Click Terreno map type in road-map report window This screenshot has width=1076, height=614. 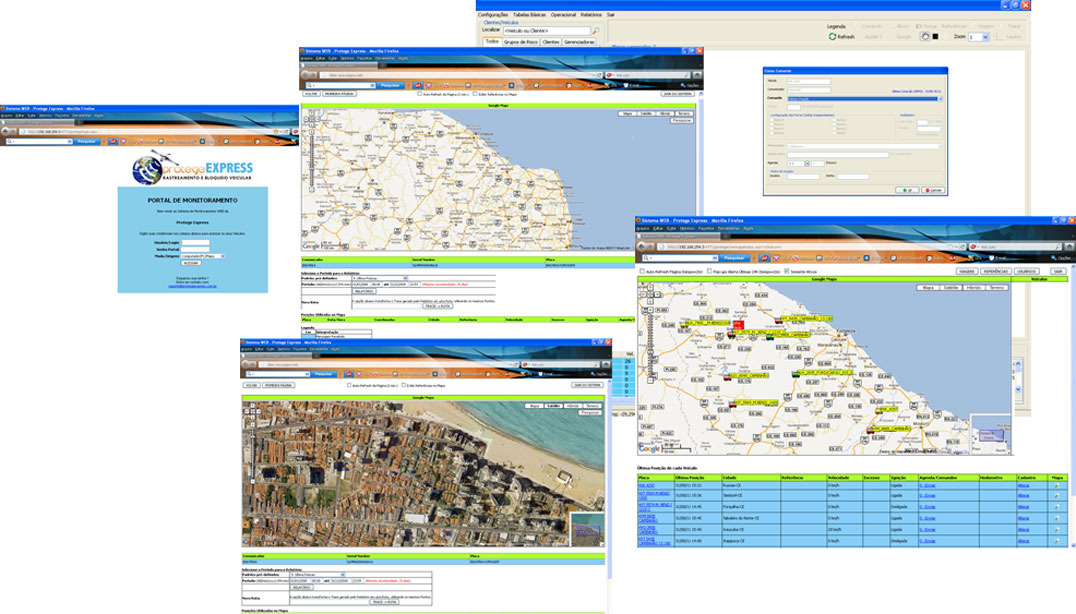point(683,113)
